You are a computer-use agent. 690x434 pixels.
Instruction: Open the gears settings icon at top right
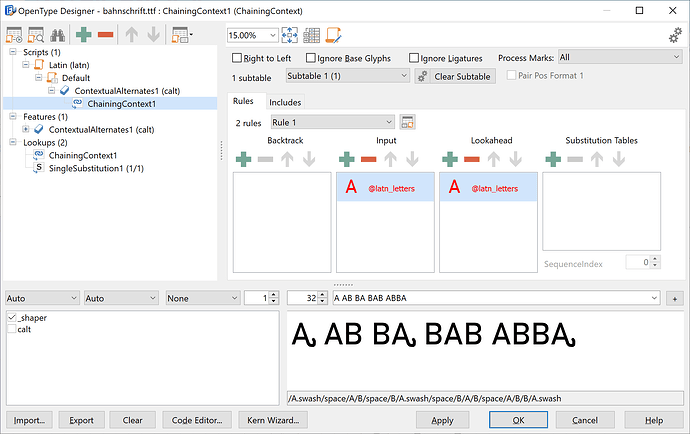(x=675, y=35)
